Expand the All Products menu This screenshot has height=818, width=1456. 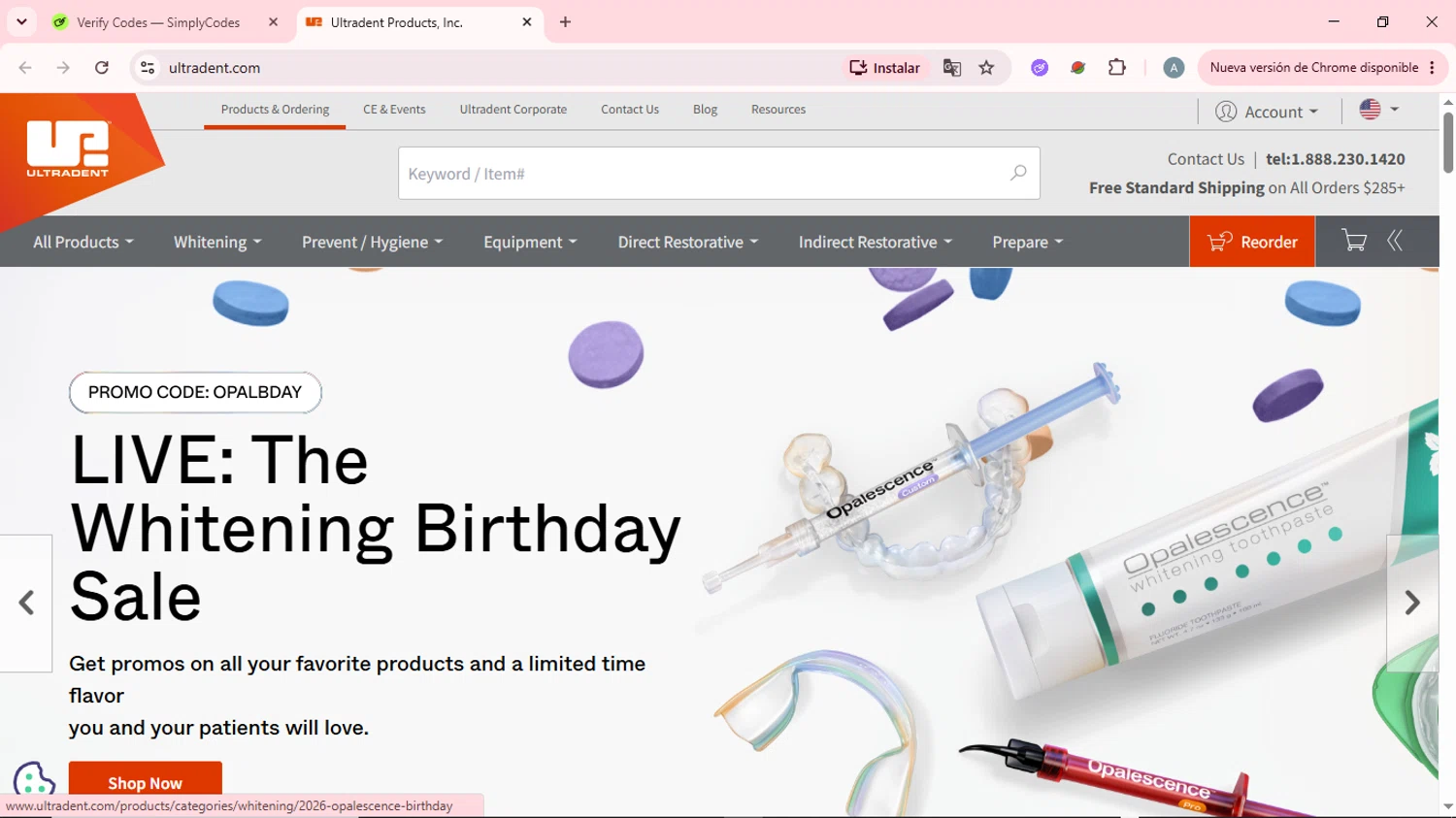point(83,242)
